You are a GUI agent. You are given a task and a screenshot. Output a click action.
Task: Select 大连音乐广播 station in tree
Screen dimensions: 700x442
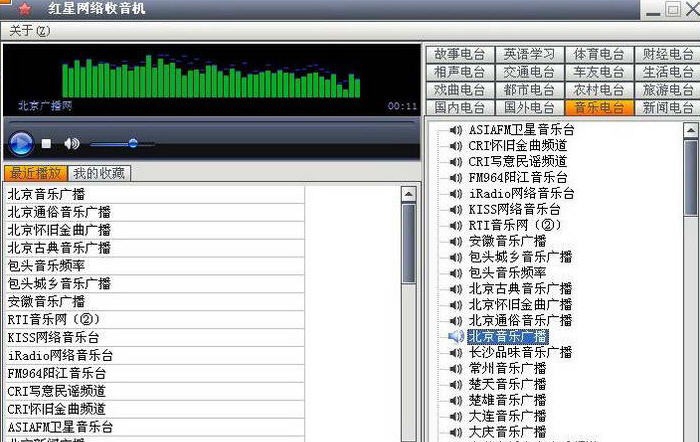[x=507, y=417]
